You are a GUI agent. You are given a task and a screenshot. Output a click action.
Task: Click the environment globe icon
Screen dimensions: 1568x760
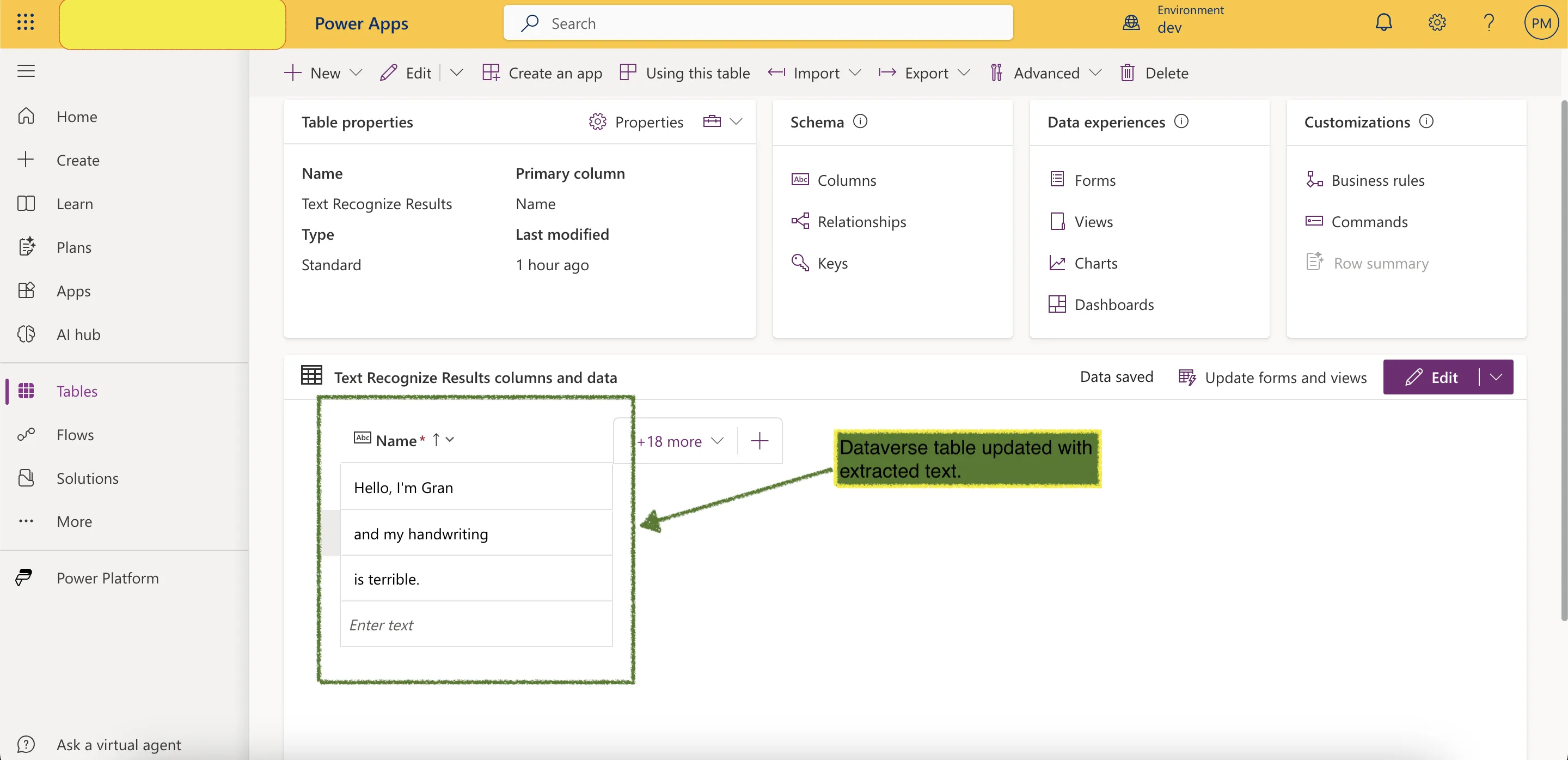pos(1131,22)
